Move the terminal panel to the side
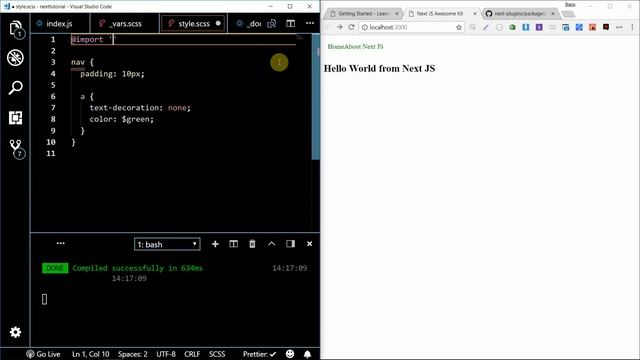This screenshot has width=640, height=360. pos(290,244)
